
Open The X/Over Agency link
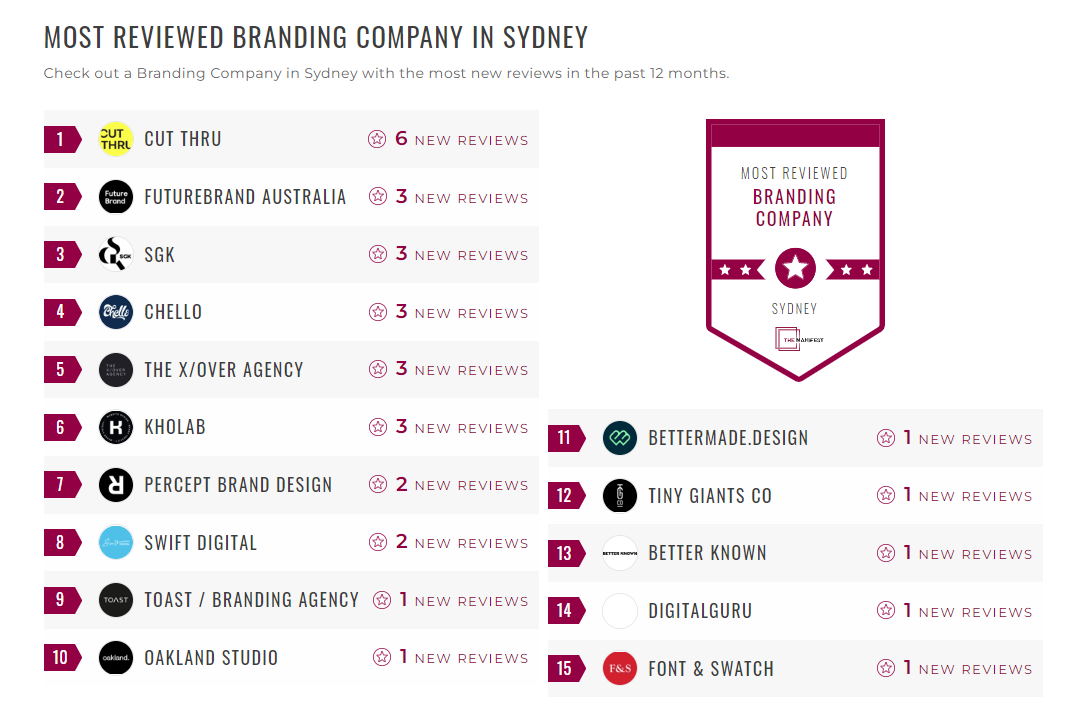(x=224, y=370)
